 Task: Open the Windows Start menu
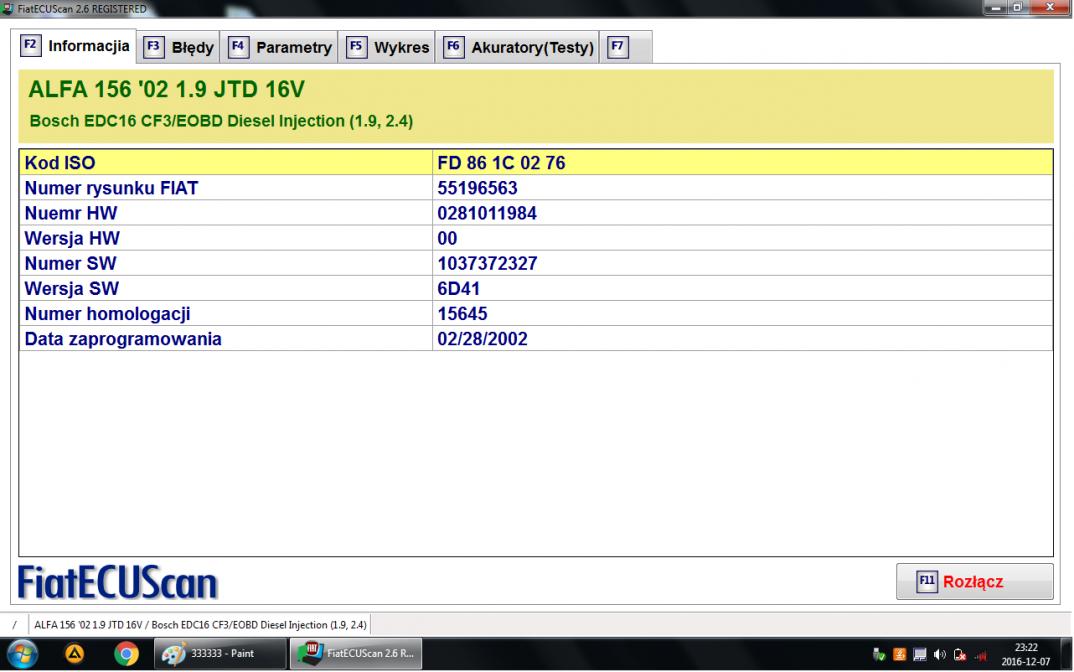pyautogui.click(x=23, y=654)
